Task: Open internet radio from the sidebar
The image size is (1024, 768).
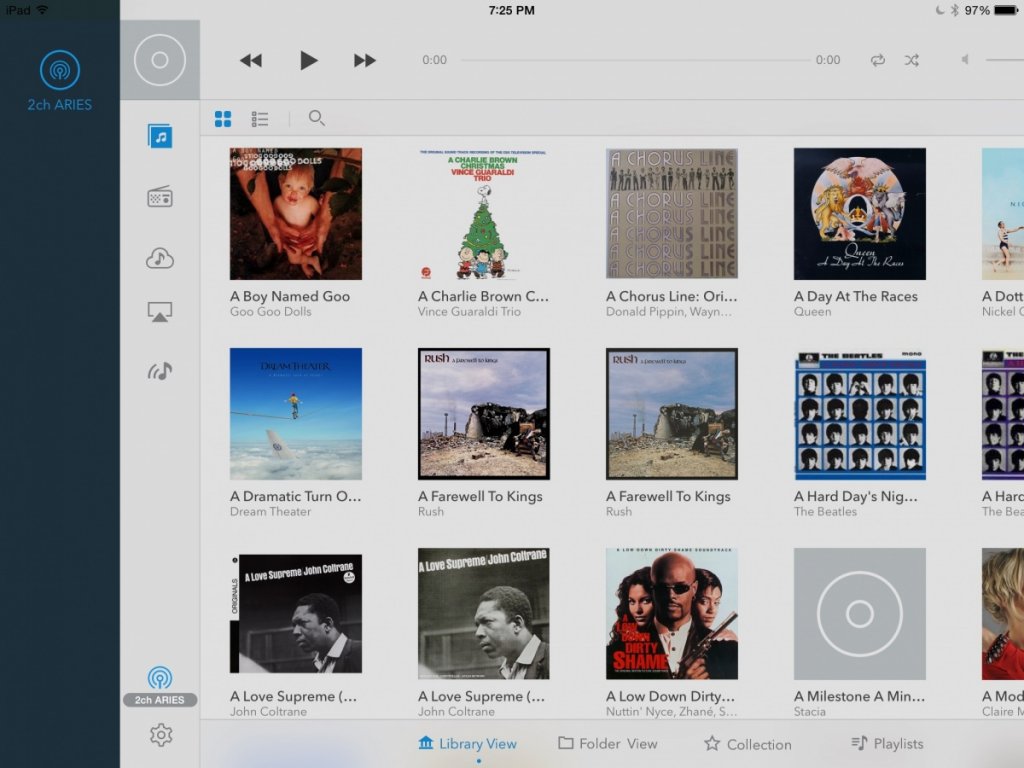Action: click(x=160, y=197)
